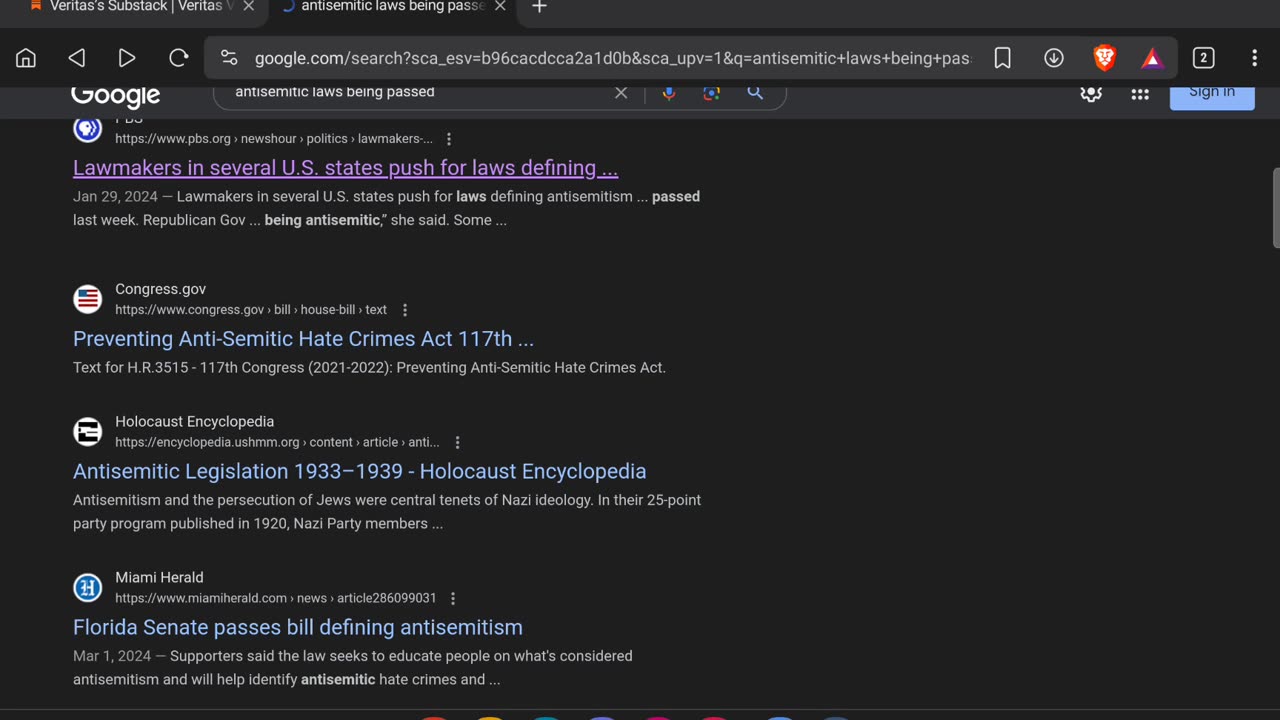Click the 'Text for H.R.3515' snippet
The image size is (1280, 720).
[x=369, y=367]
